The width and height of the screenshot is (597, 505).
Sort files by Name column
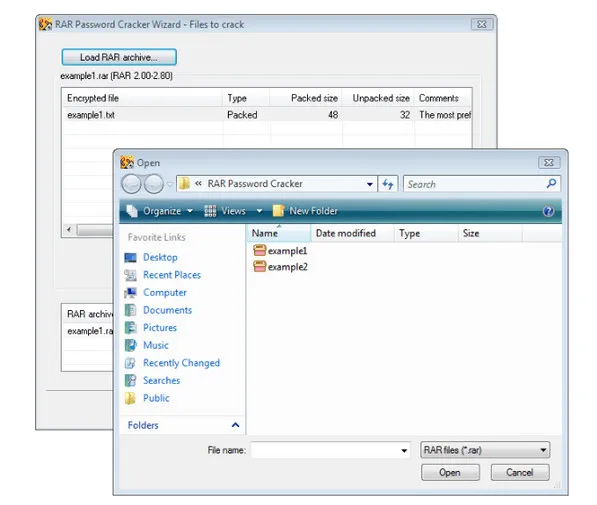[x=279, y=233]
